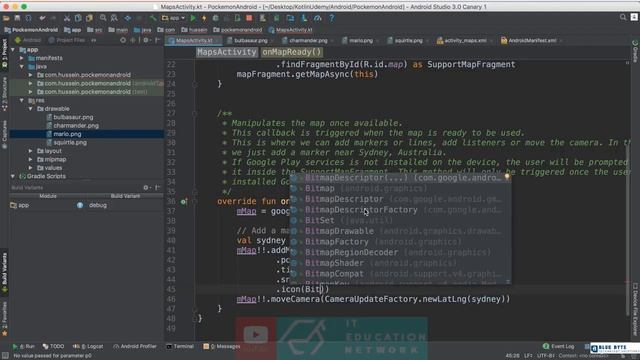640x360 pixels.
Task: Click the scroll-from-source target icon in project panel
Action: (123, 40)
